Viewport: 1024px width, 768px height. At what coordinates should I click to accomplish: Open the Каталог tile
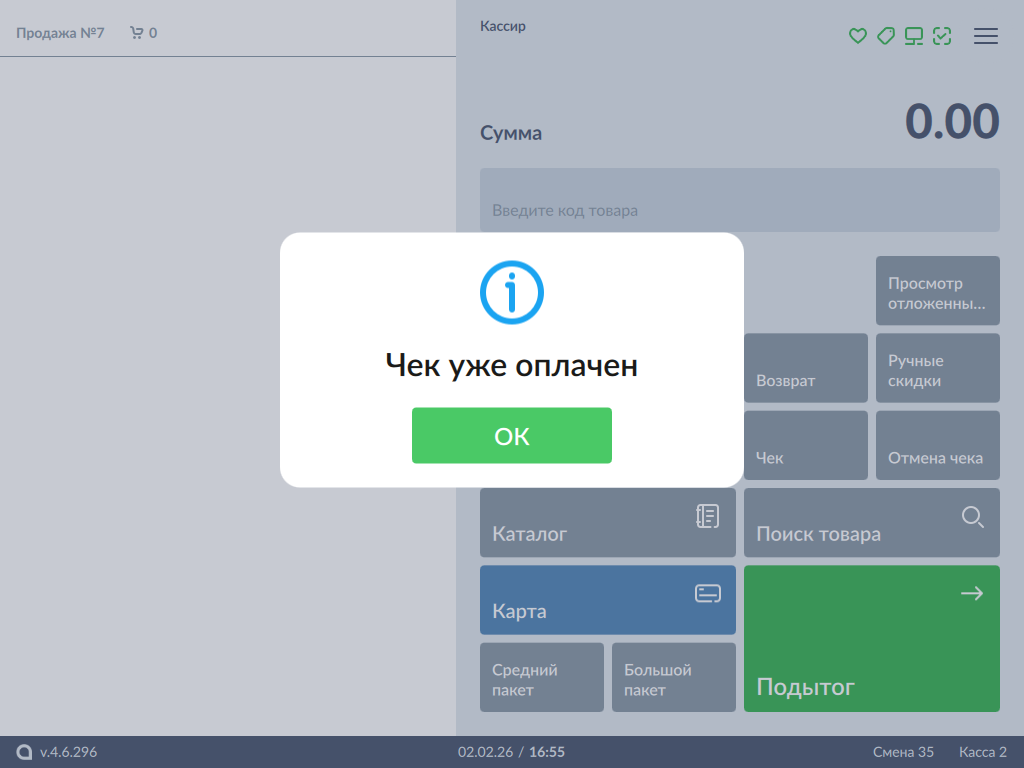(x=608, y=522)
